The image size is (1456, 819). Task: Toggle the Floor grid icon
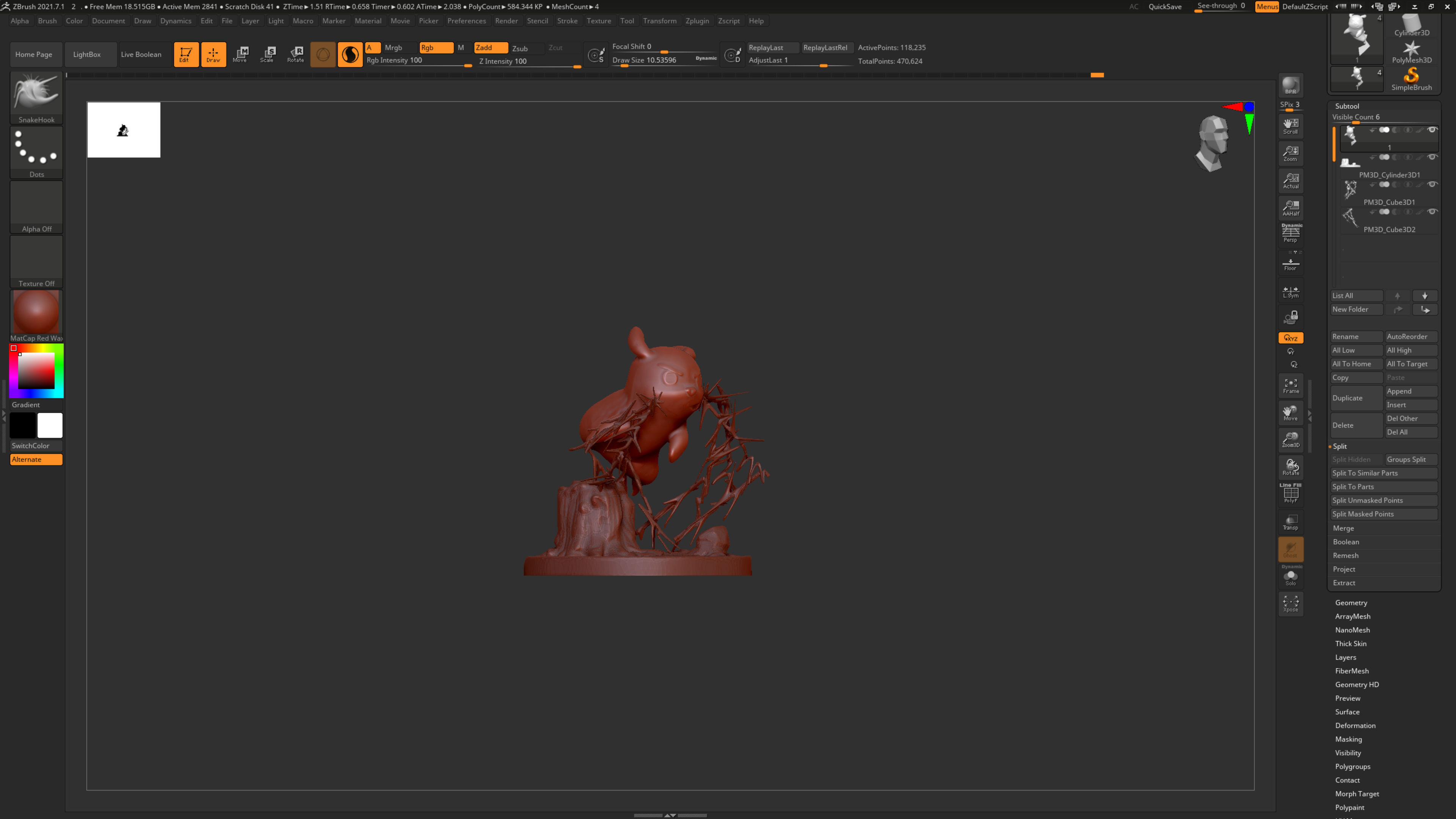point(1290,264)
